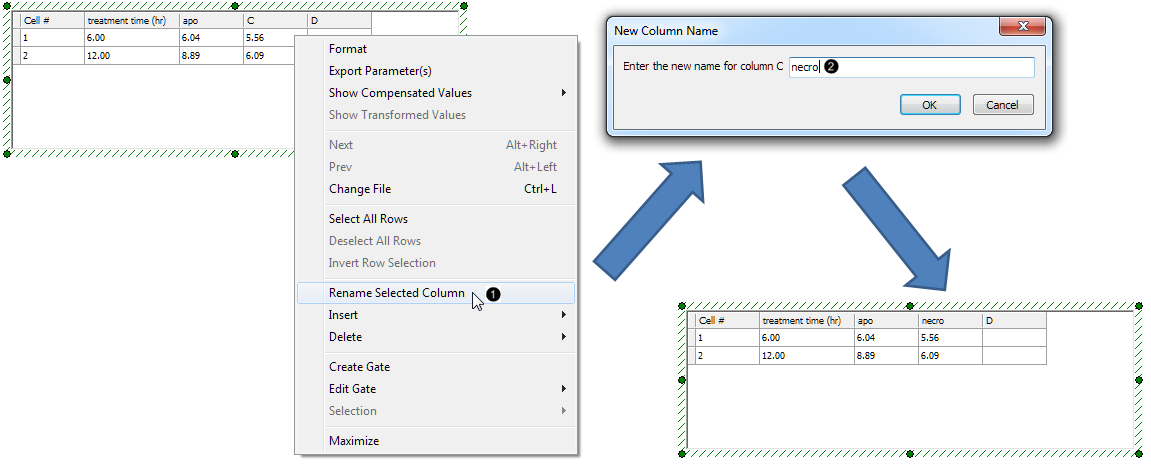Expand Show Compensated Values submenu
The image size is (1151, 469).
400,93
